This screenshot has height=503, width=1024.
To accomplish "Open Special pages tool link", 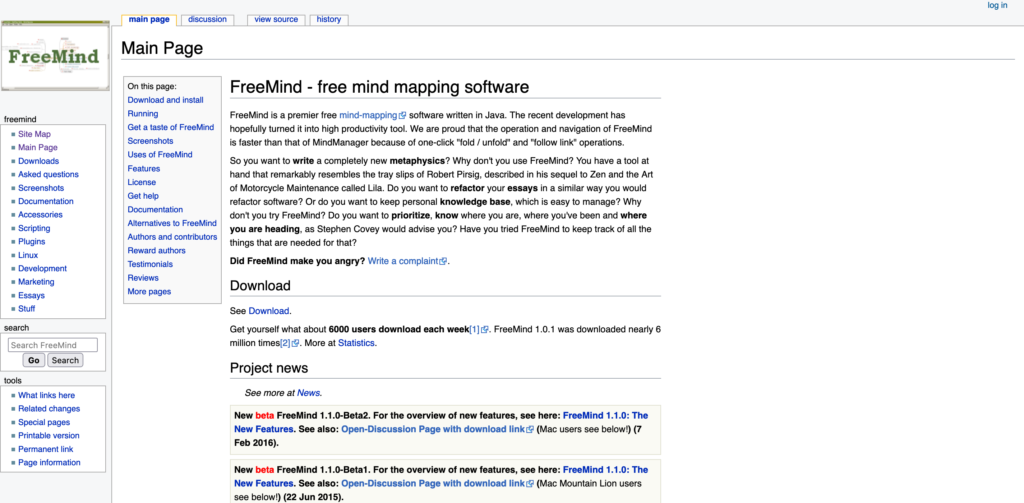I will [44, 423].
